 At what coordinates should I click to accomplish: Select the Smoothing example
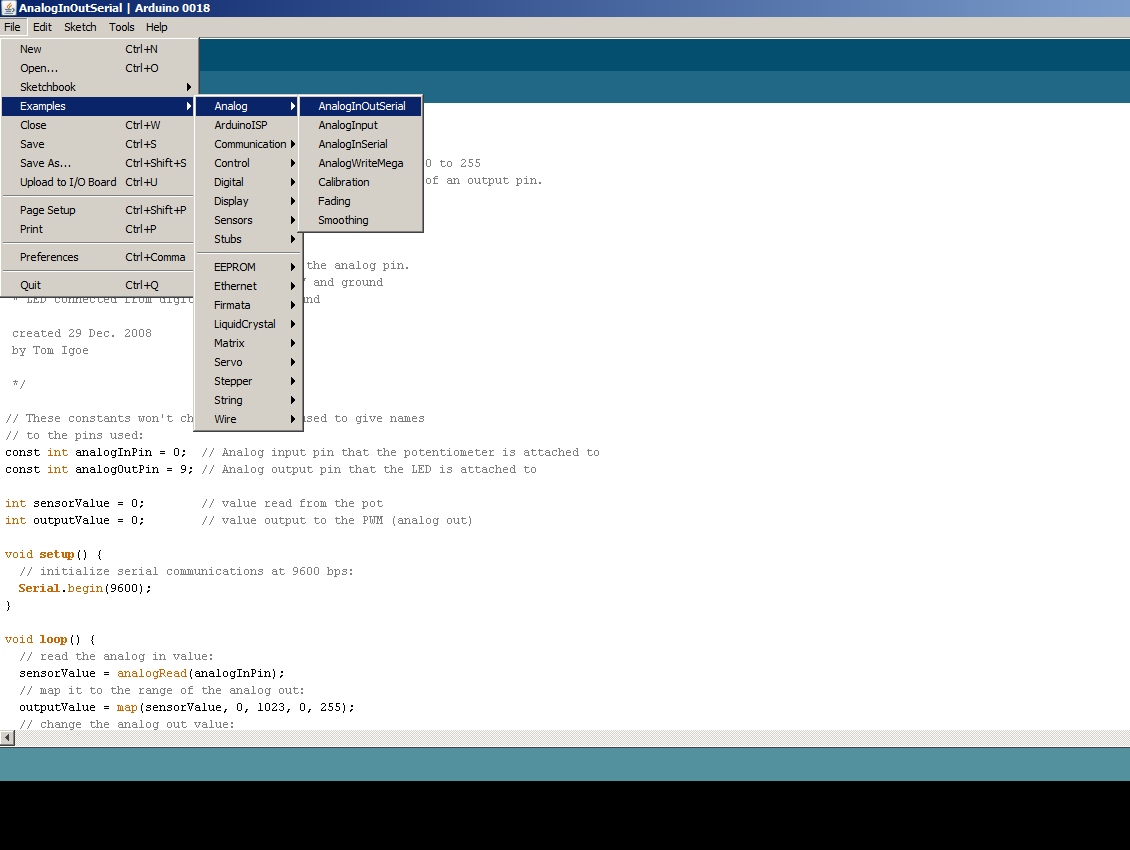coord(343,220)
